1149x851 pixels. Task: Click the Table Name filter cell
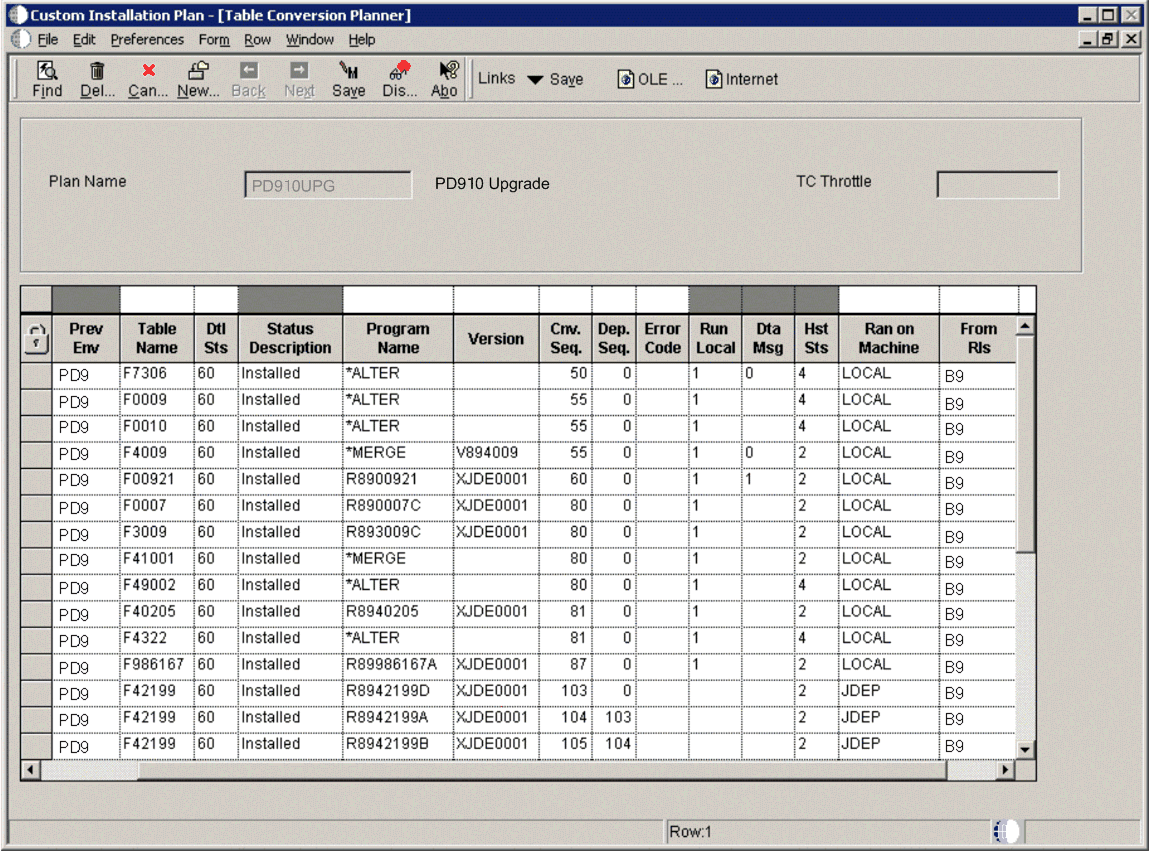tap(157, 299)
